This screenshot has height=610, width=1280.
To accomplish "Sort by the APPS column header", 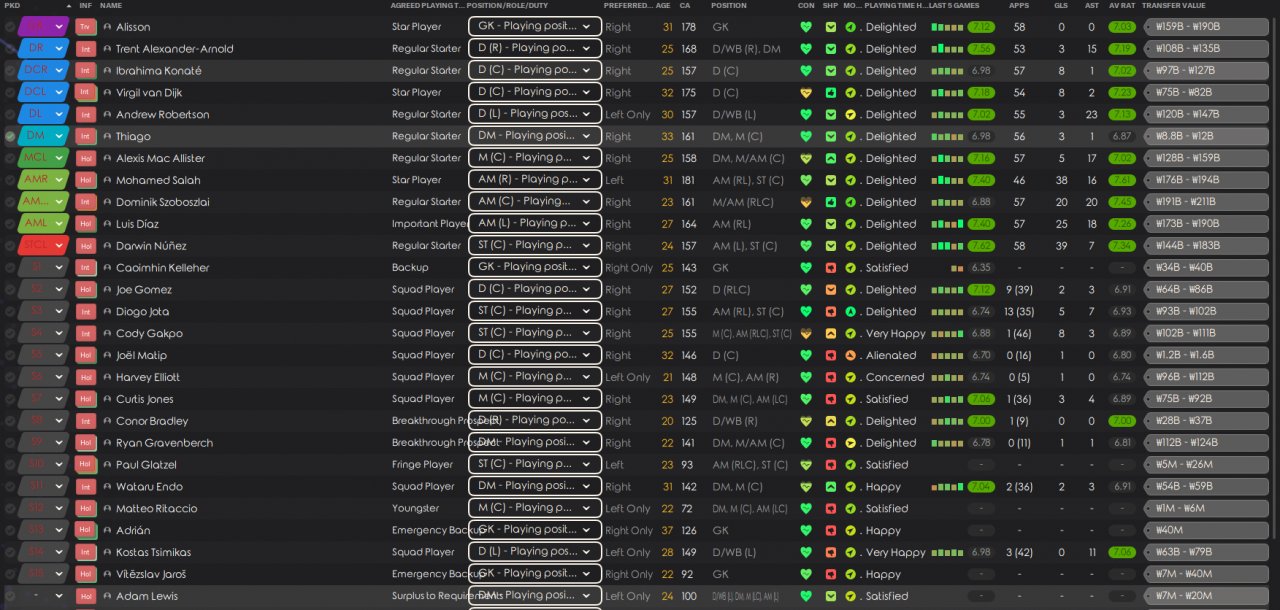I will coord(1019,6).
